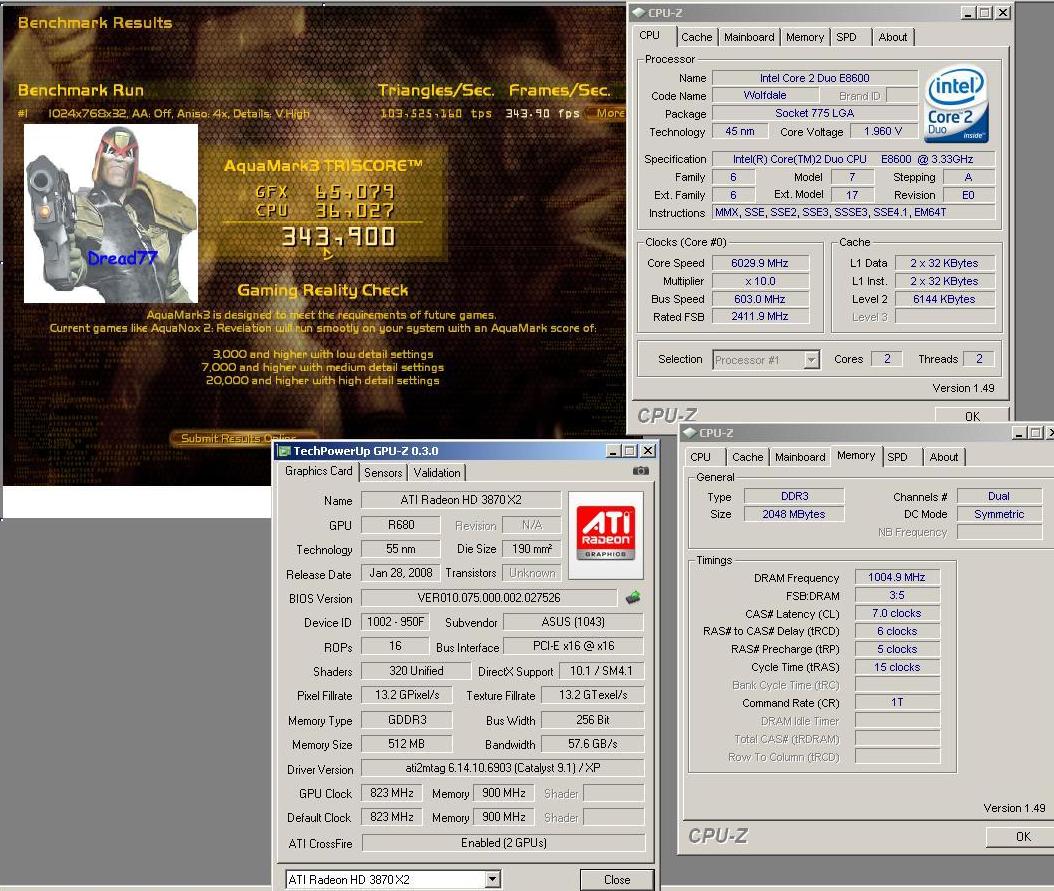Image resolution: width=1054 pixels, height=891 pixels.
Task: Close the GPU-Z window with X
Action: [x=648, y=451]
